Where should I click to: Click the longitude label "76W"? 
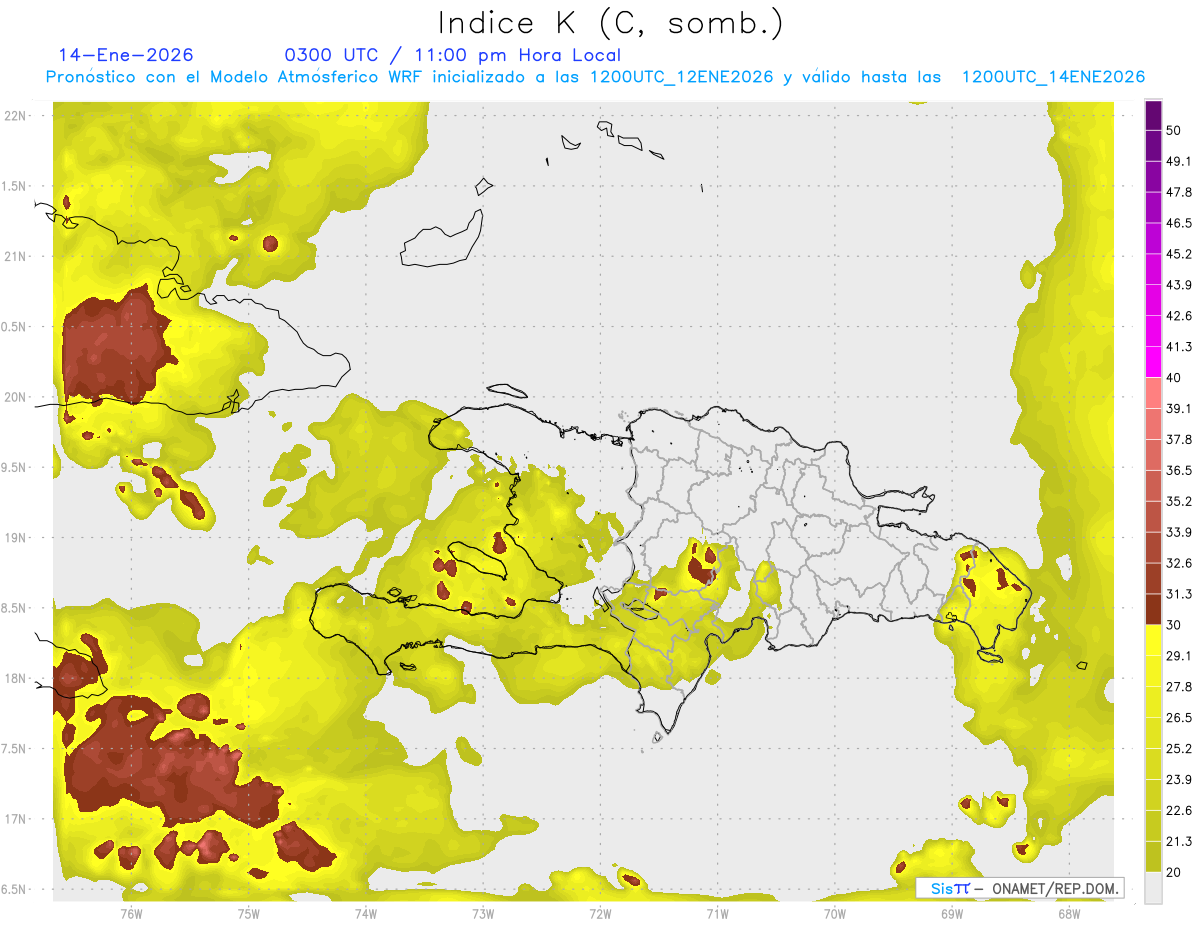click(x=131, y=913)
